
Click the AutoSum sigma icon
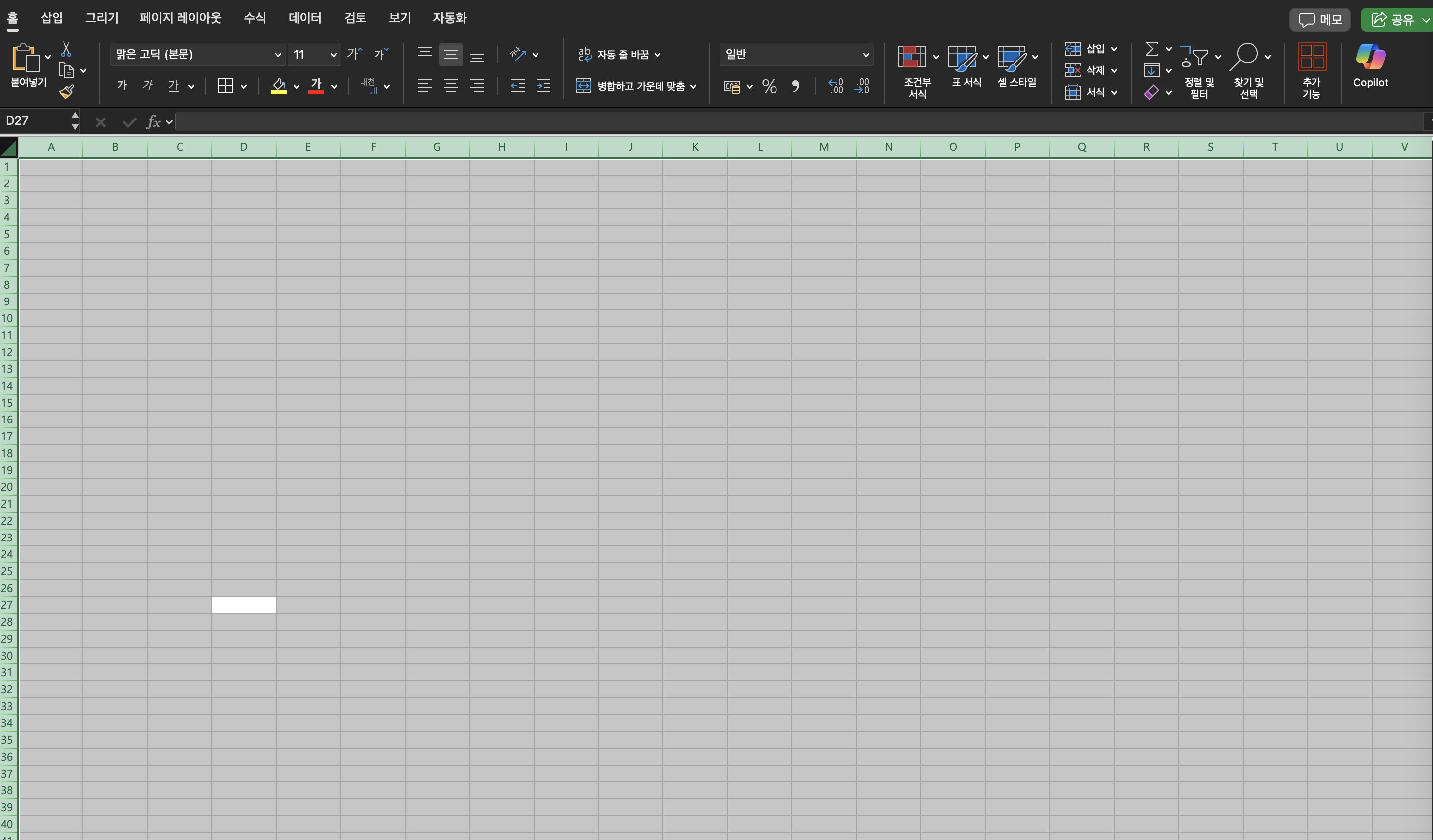1151,49
